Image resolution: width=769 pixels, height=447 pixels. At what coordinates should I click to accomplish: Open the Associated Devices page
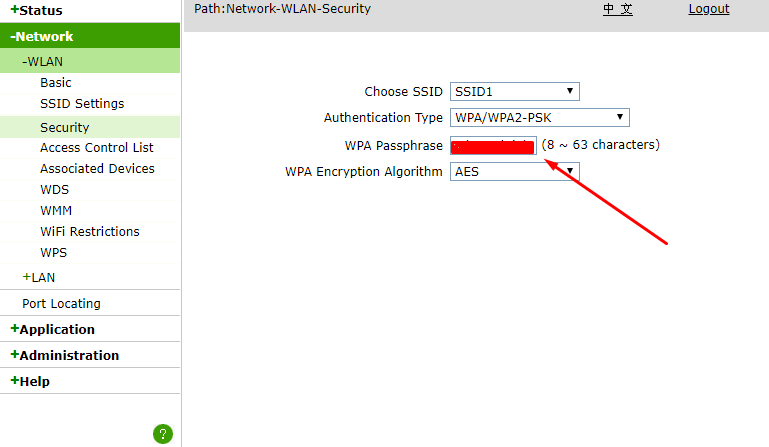(x=97, y=169)
